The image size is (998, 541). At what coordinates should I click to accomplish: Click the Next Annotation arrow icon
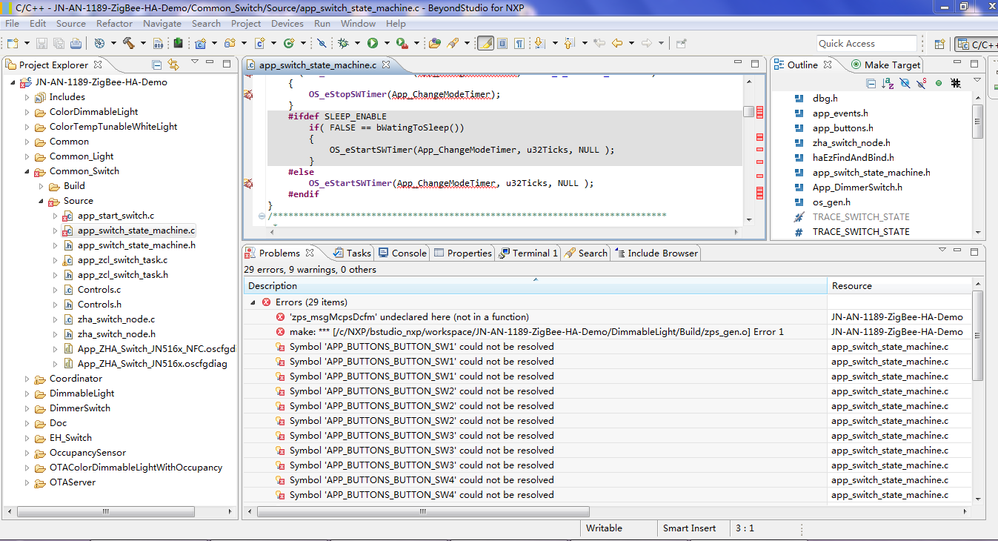tap(540, 43)
